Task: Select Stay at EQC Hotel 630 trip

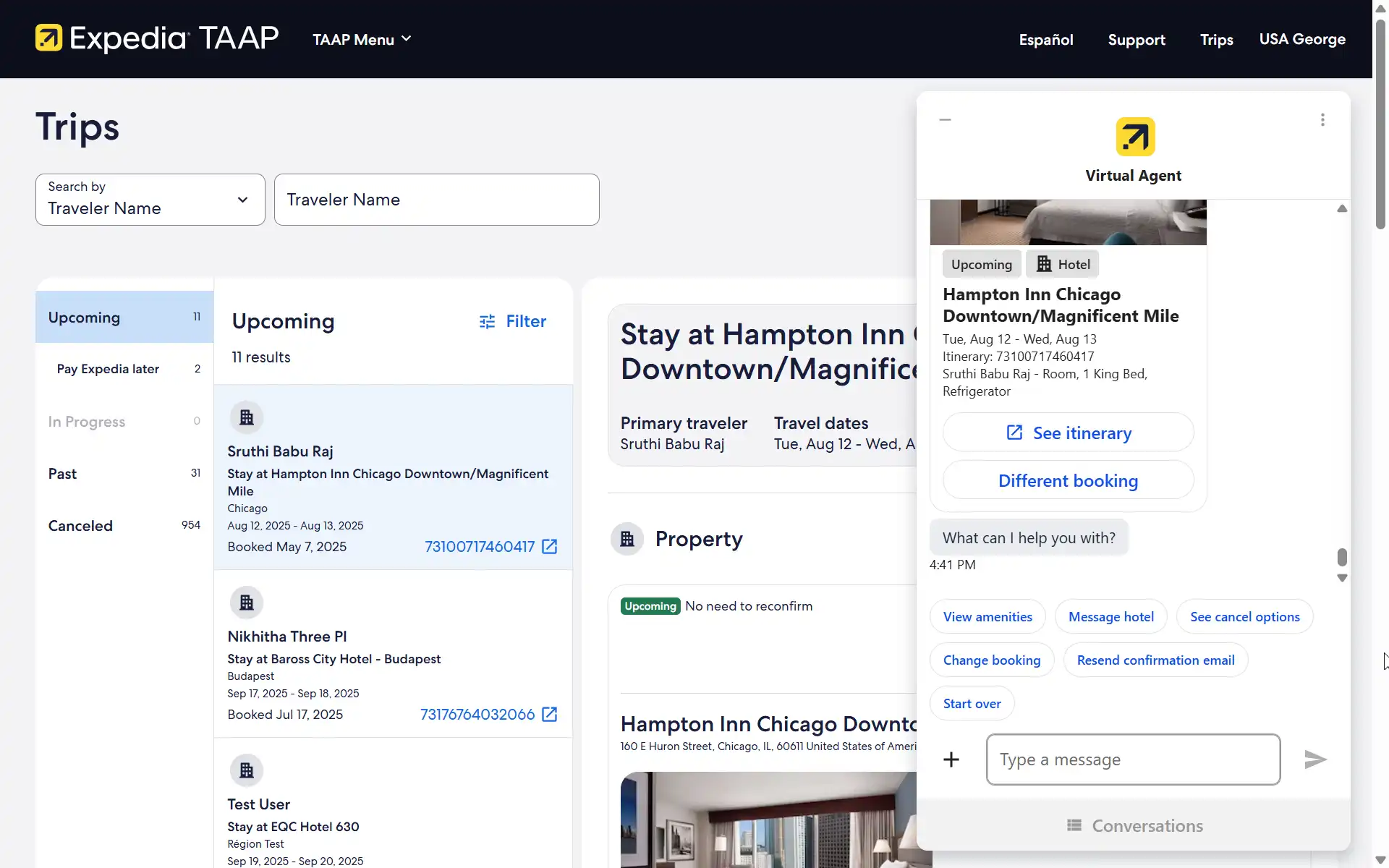Action: pyautogui.click(x=293, y=827)
